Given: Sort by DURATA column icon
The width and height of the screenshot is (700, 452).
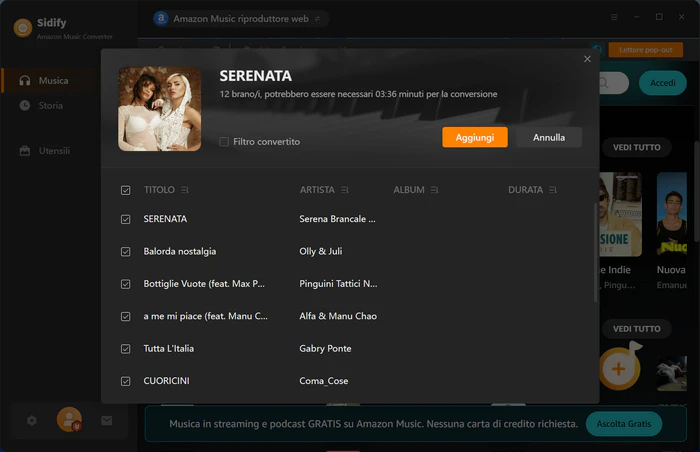Looking at the screenshot, I should point(553,190).
